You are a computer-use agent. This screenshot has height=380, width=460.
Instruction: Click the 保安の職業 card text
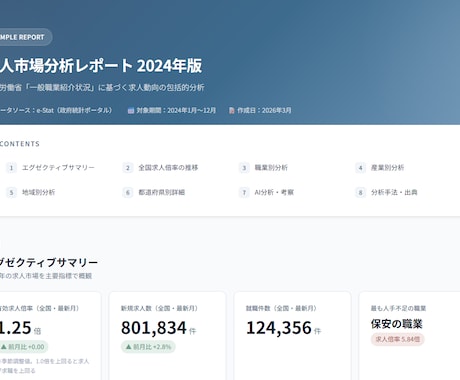point(397,324)
